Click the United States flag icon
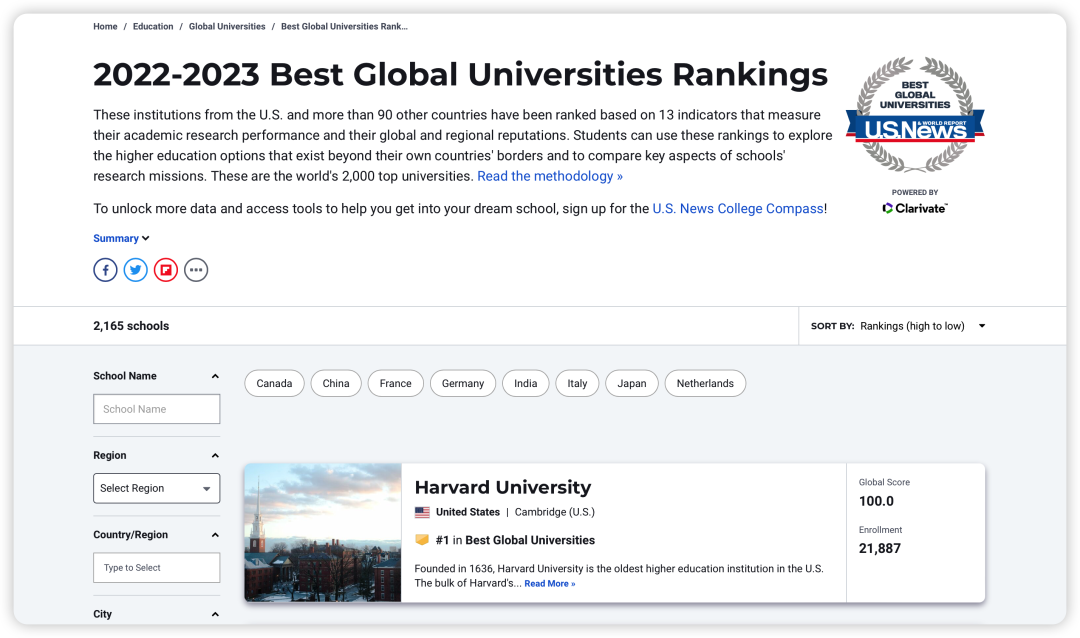The image size is (1080, 638). 422,512
